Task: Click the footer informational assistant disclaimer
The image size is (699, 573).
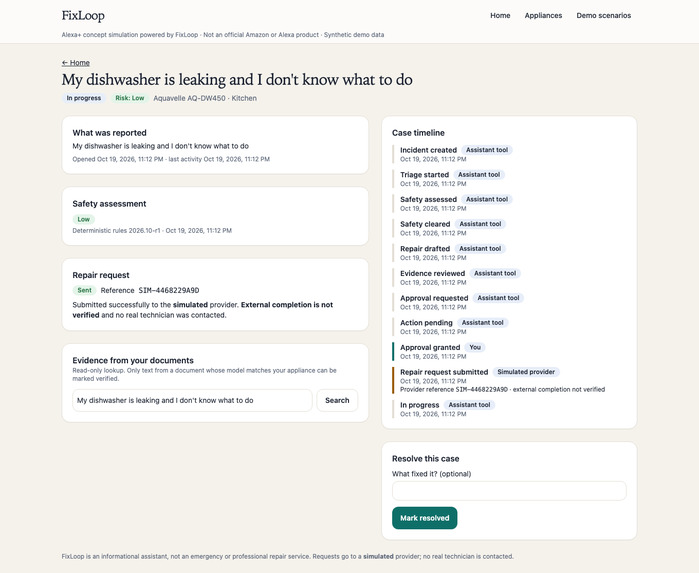Action: pyautogui.click(x=288, y=557)
